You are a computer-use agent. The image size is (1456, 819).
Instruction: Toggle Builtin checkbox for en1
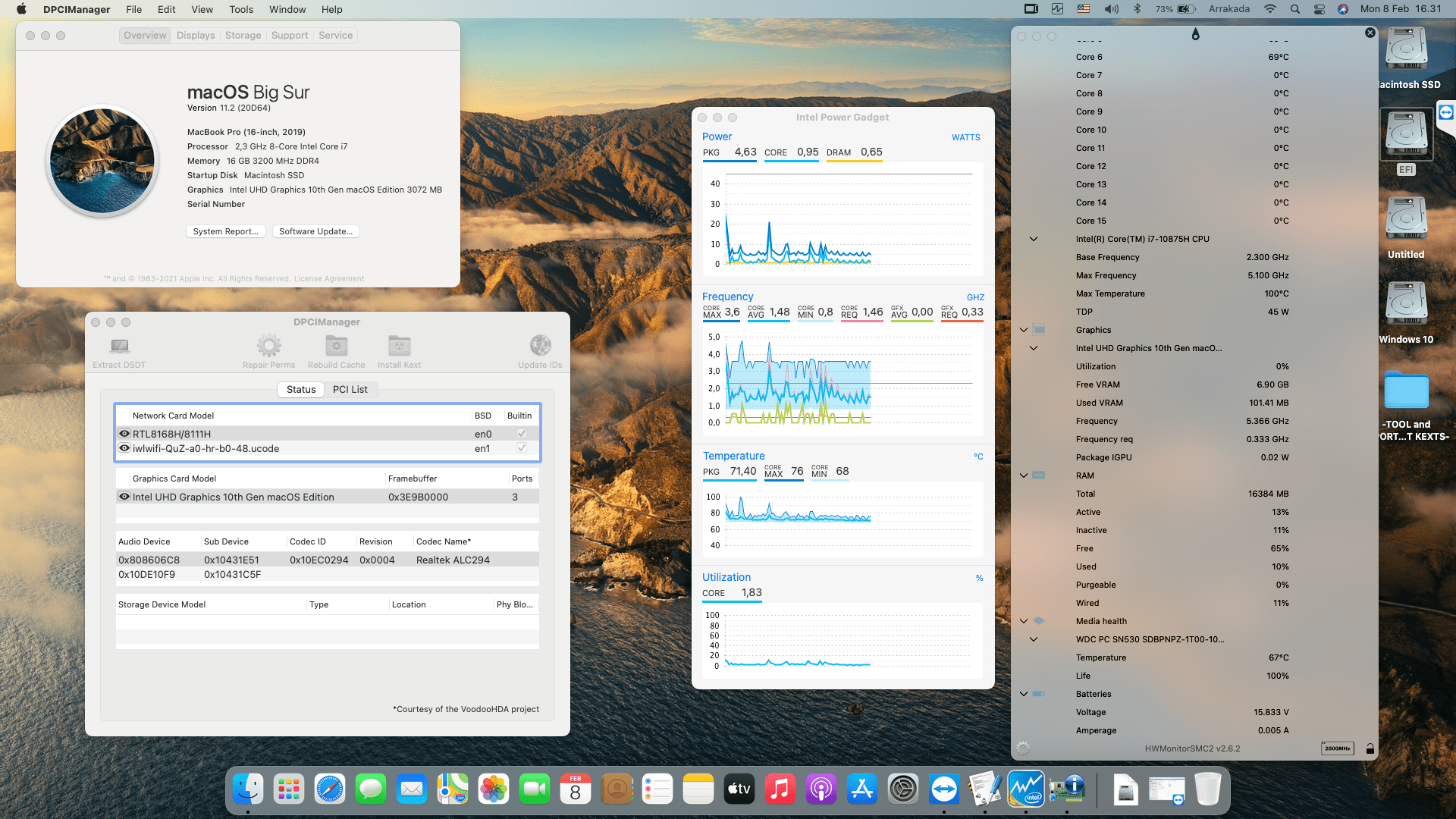(521, 448)
